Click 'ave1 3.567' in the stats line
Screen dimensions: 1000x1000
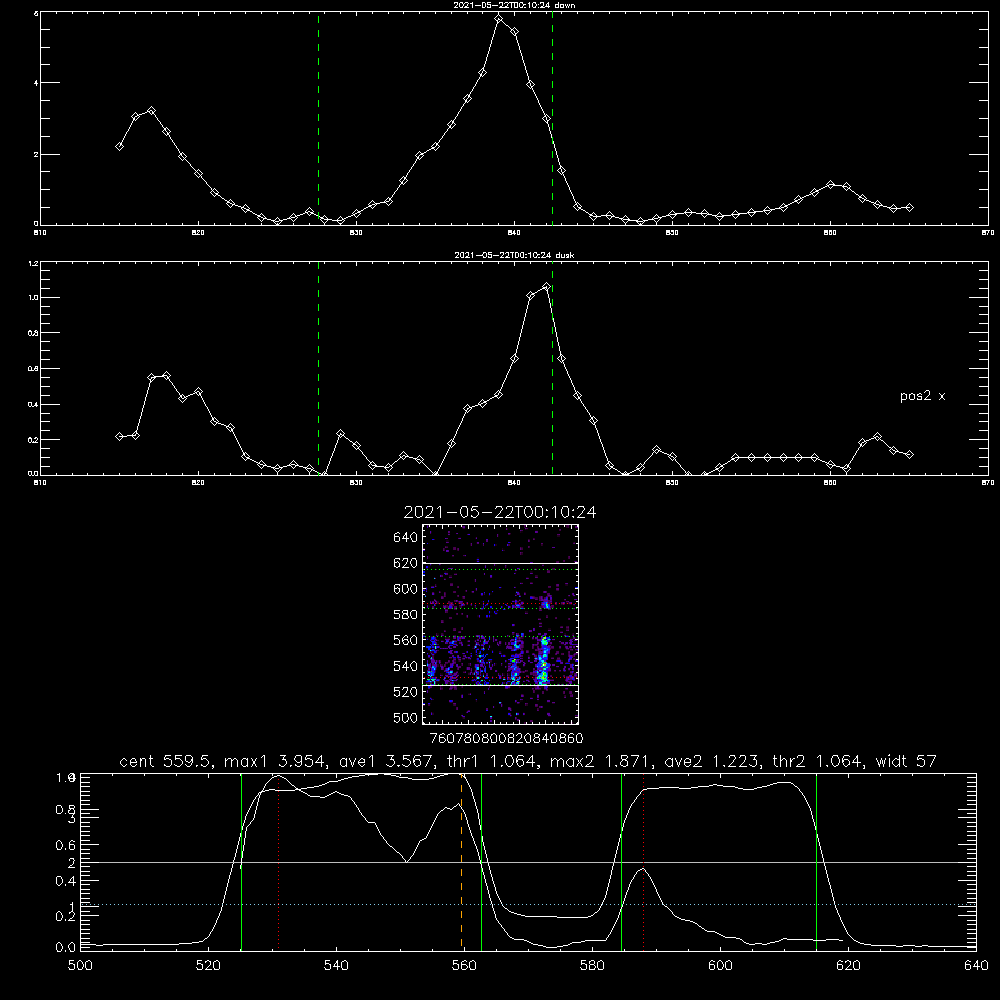(x=385, y=761)
